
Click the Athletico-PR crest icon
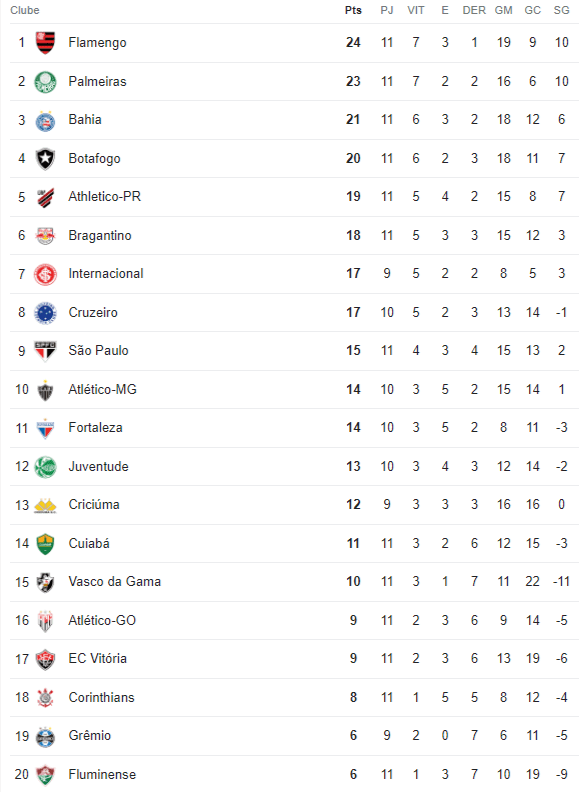coord(45,197)
